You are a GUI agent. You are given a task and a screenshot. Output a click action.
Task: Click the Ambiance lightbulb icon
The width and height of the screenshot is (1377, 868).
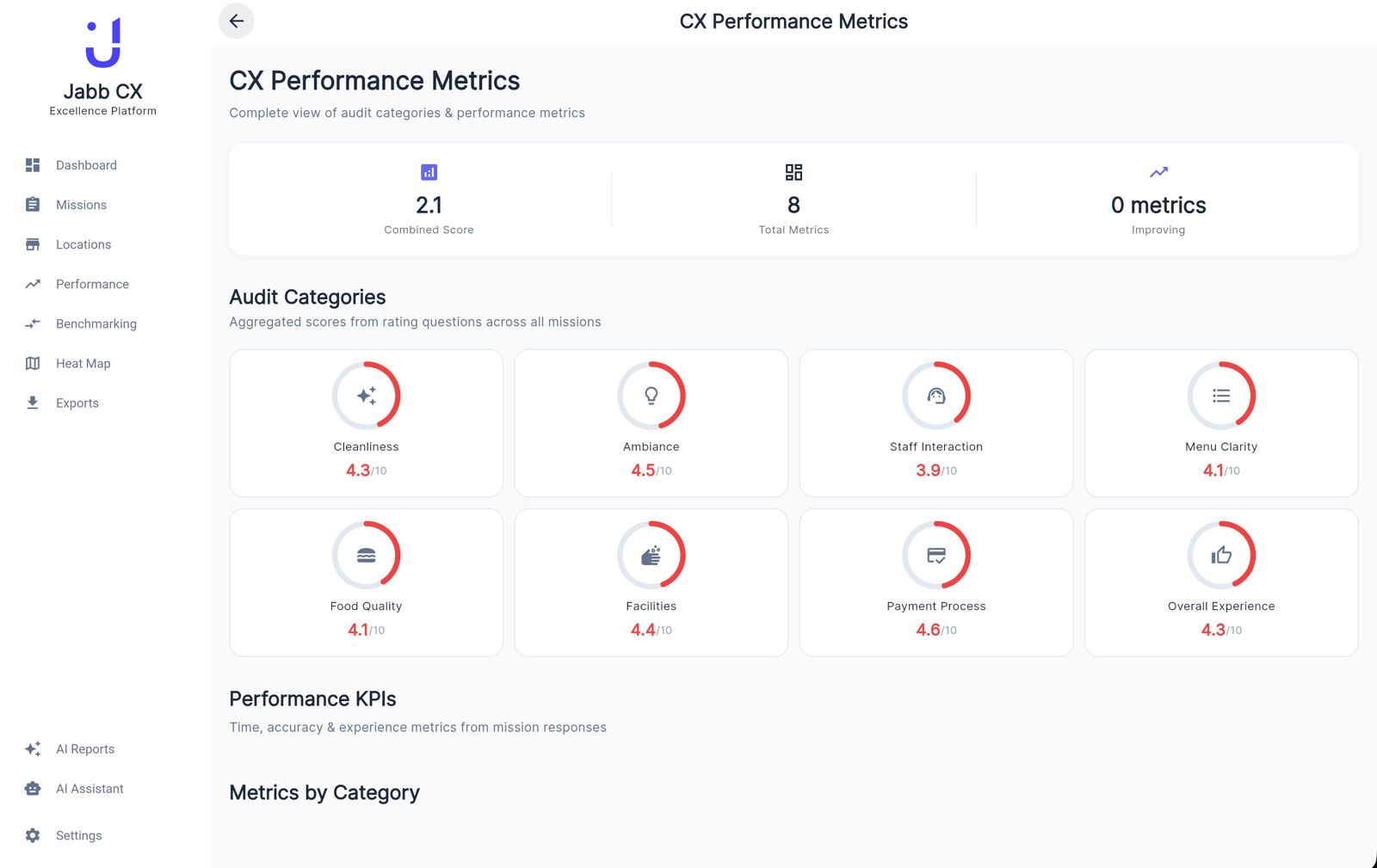coord(651,396)
